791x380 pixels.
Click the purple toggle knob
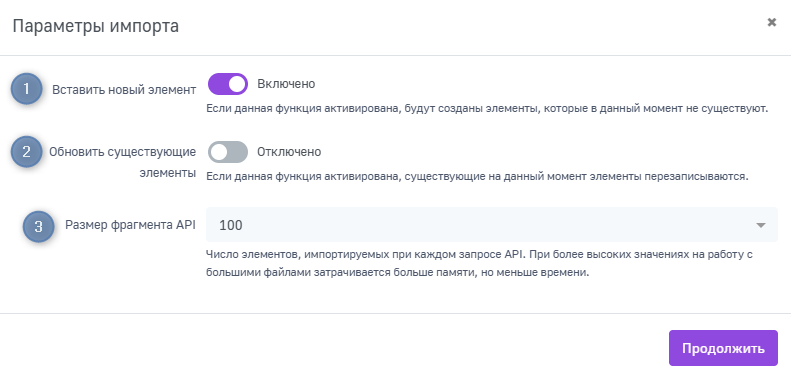(237, 84)
